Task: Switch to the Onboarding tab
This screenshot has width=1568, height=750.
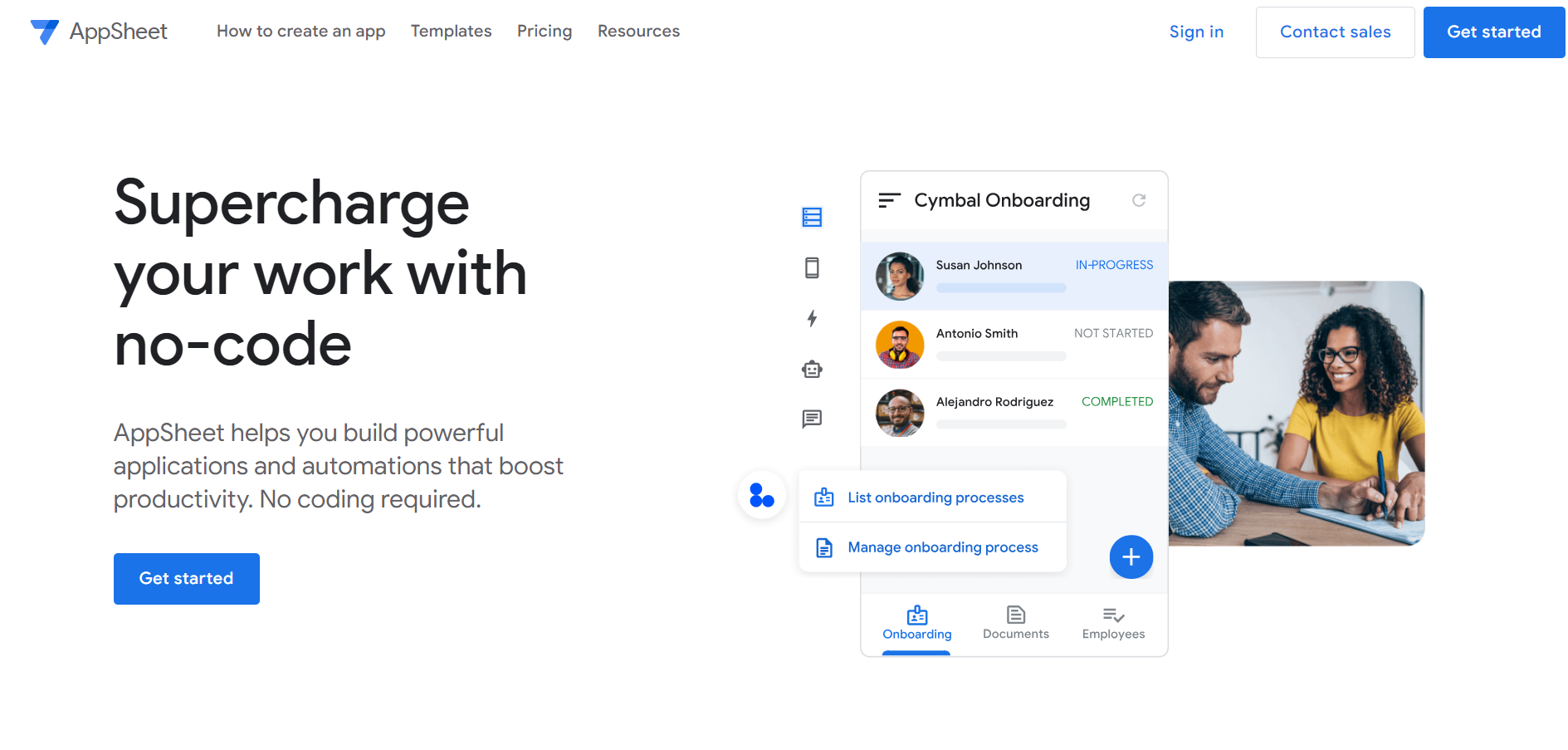Action: (x=916, y=624)
